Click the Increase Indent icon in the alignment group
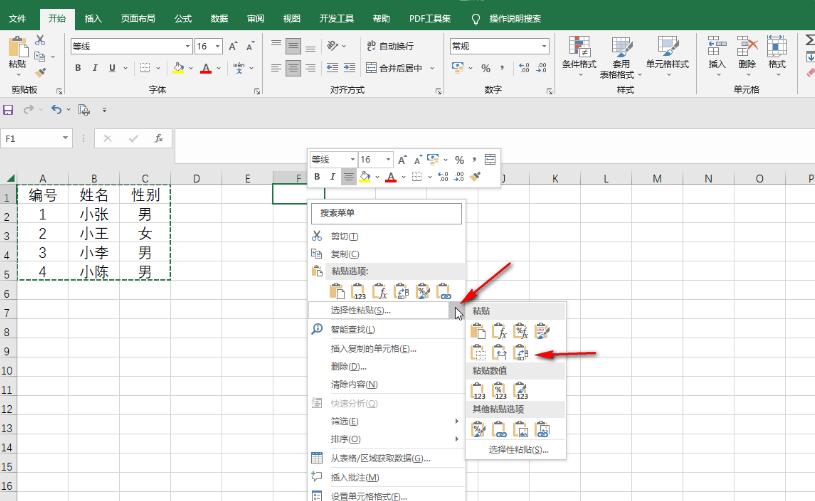The height and width of the screenshot is (501, 815). pyautogui.click(x=349, y=68)
